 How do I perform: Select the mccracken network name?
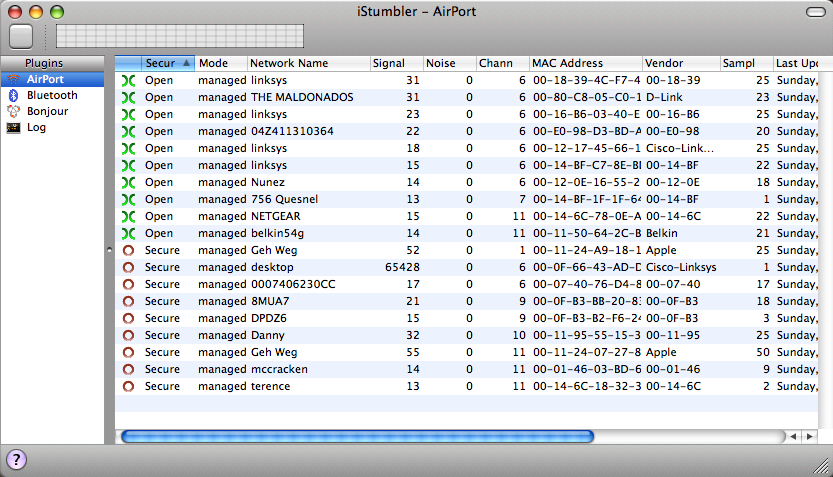coord(279,369)
